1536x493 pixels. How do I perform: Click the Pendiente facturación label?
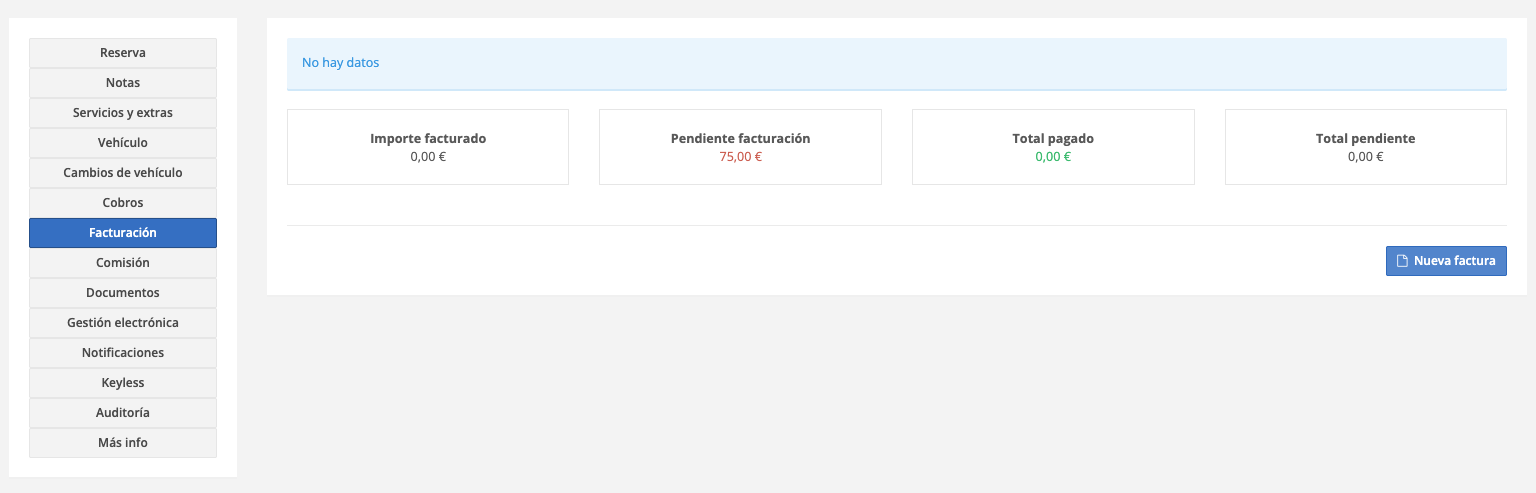coord(741,139)
